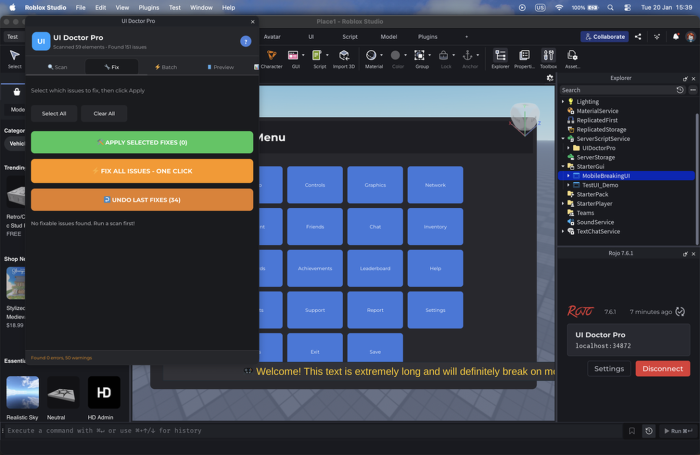
Task: Expand the Lighting tree node
Action: [x=563, y=102]
